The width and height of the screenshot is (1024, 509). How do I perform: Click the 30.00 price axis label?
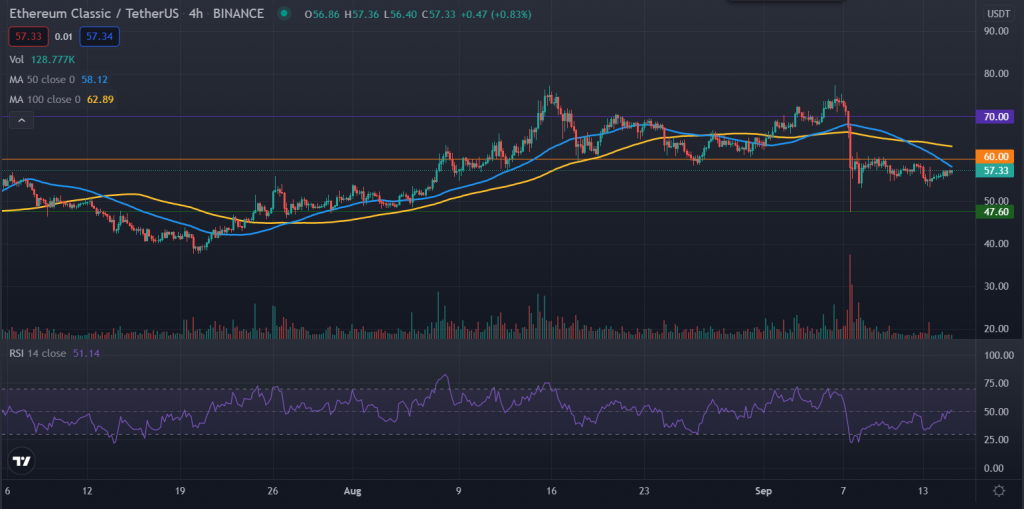[x=999, y=286]
